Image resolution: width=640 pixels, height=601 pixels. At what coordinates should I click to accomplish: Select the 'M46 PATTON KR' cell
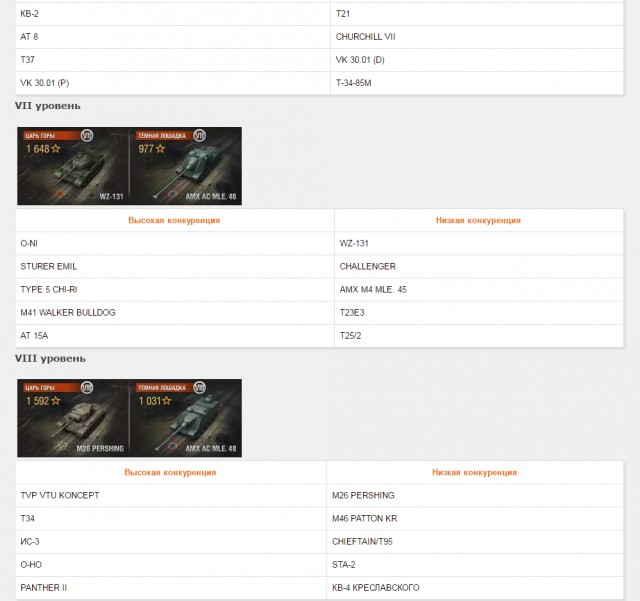(475, 519)
